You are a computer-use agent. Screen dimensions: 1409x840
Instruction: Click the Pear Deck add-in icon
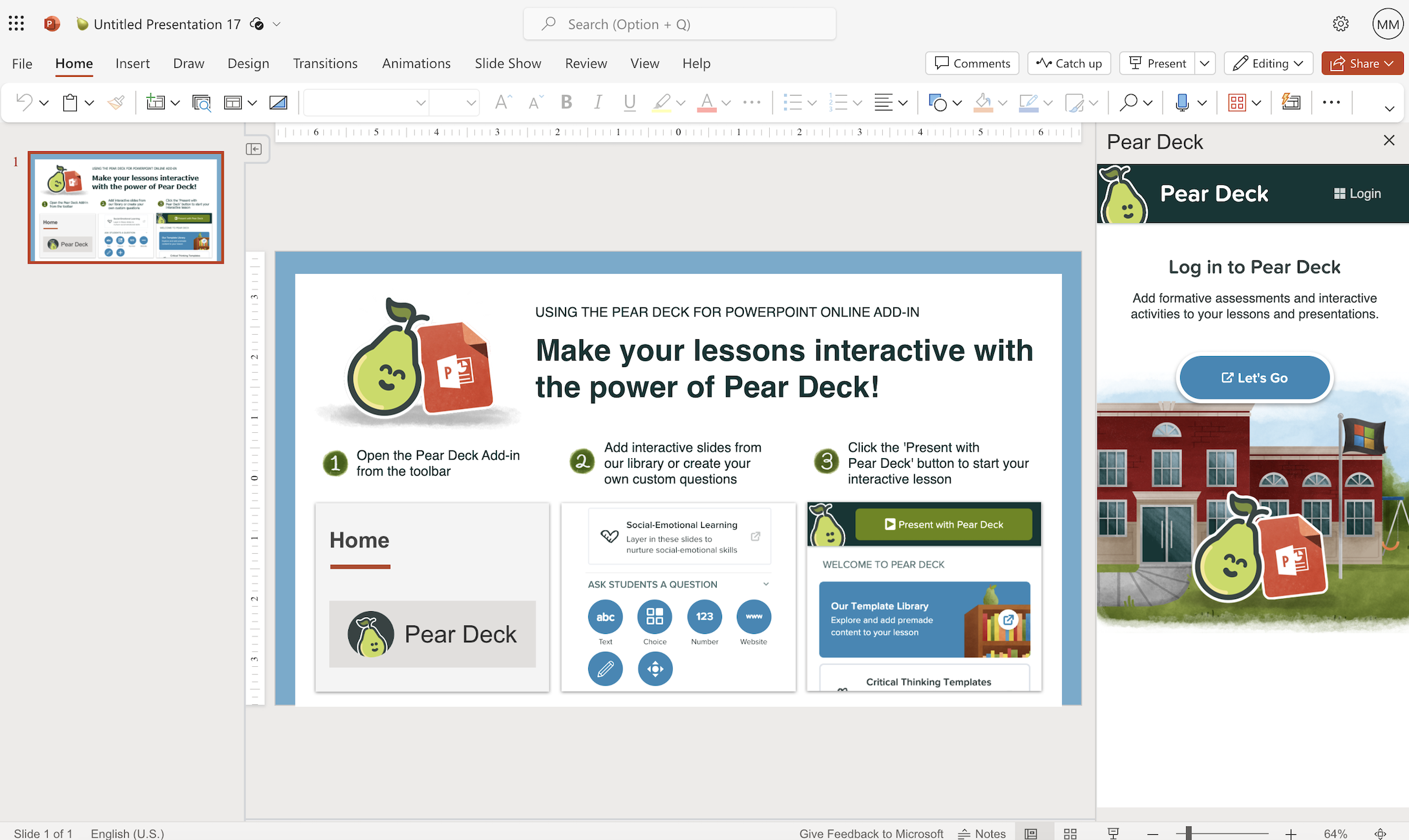tap(1238, 102)
